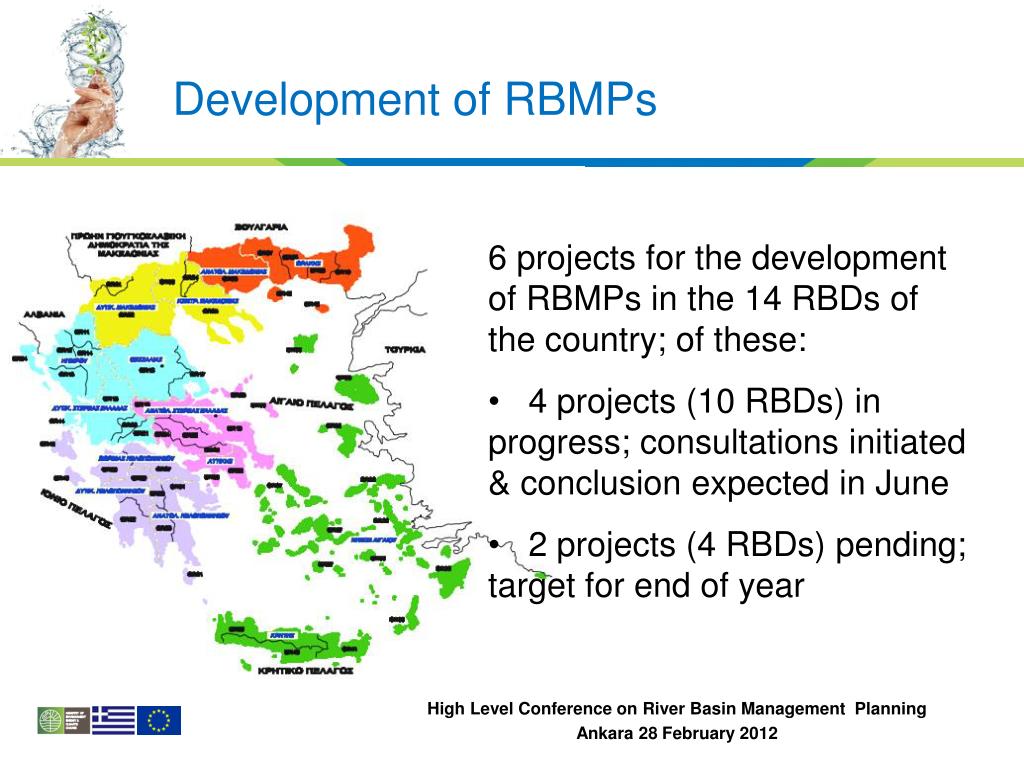Click the green ministry emblem logo

pos(63,720)
